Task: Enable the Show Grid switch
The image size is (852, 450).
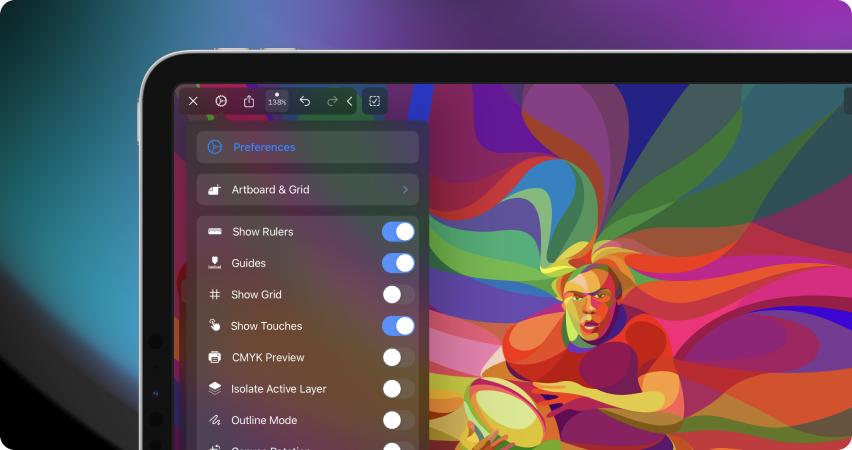Action: click(398, 295)
